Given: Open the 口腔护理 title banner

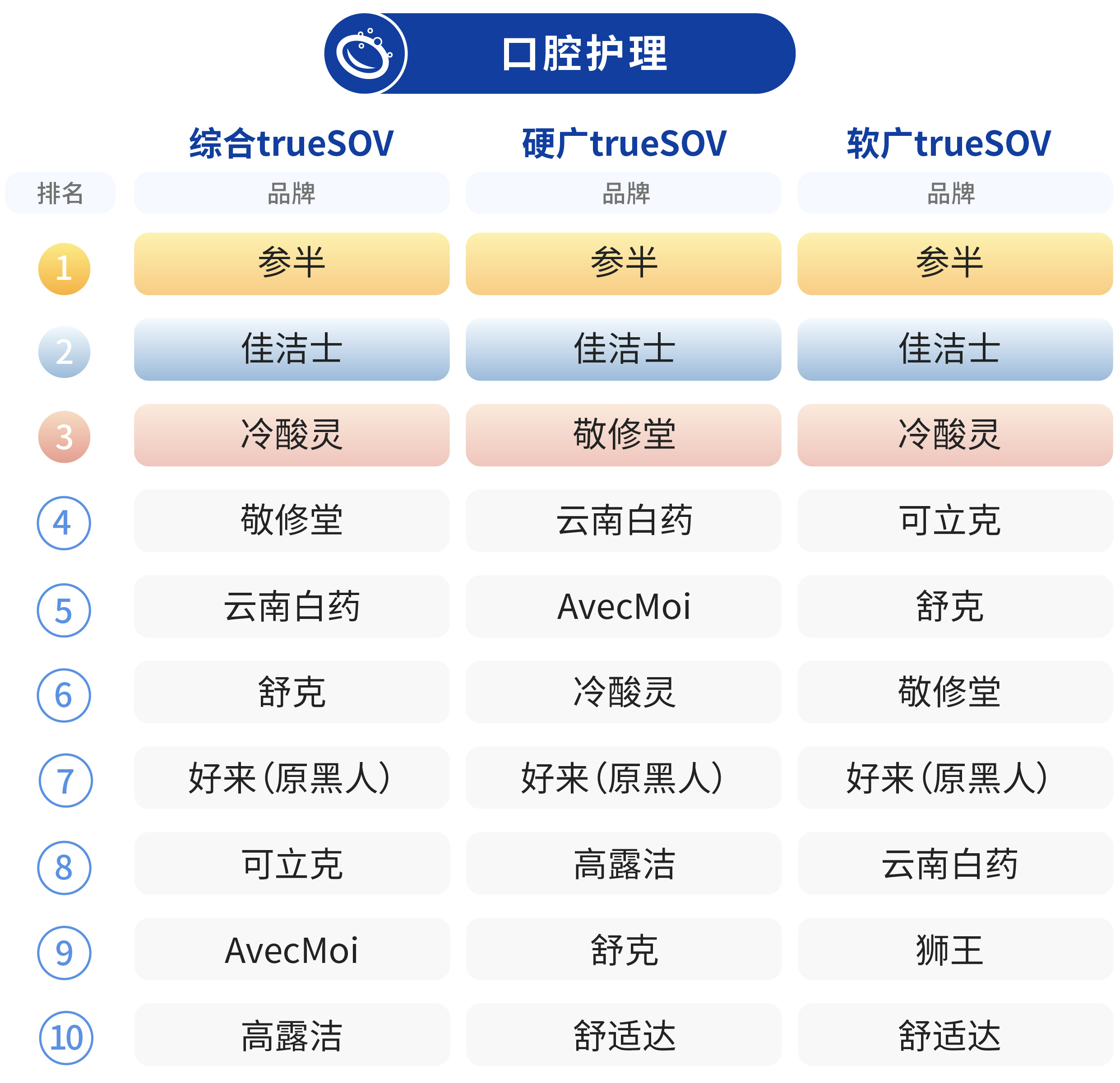Looking at the screenshot, I should 560,54.
